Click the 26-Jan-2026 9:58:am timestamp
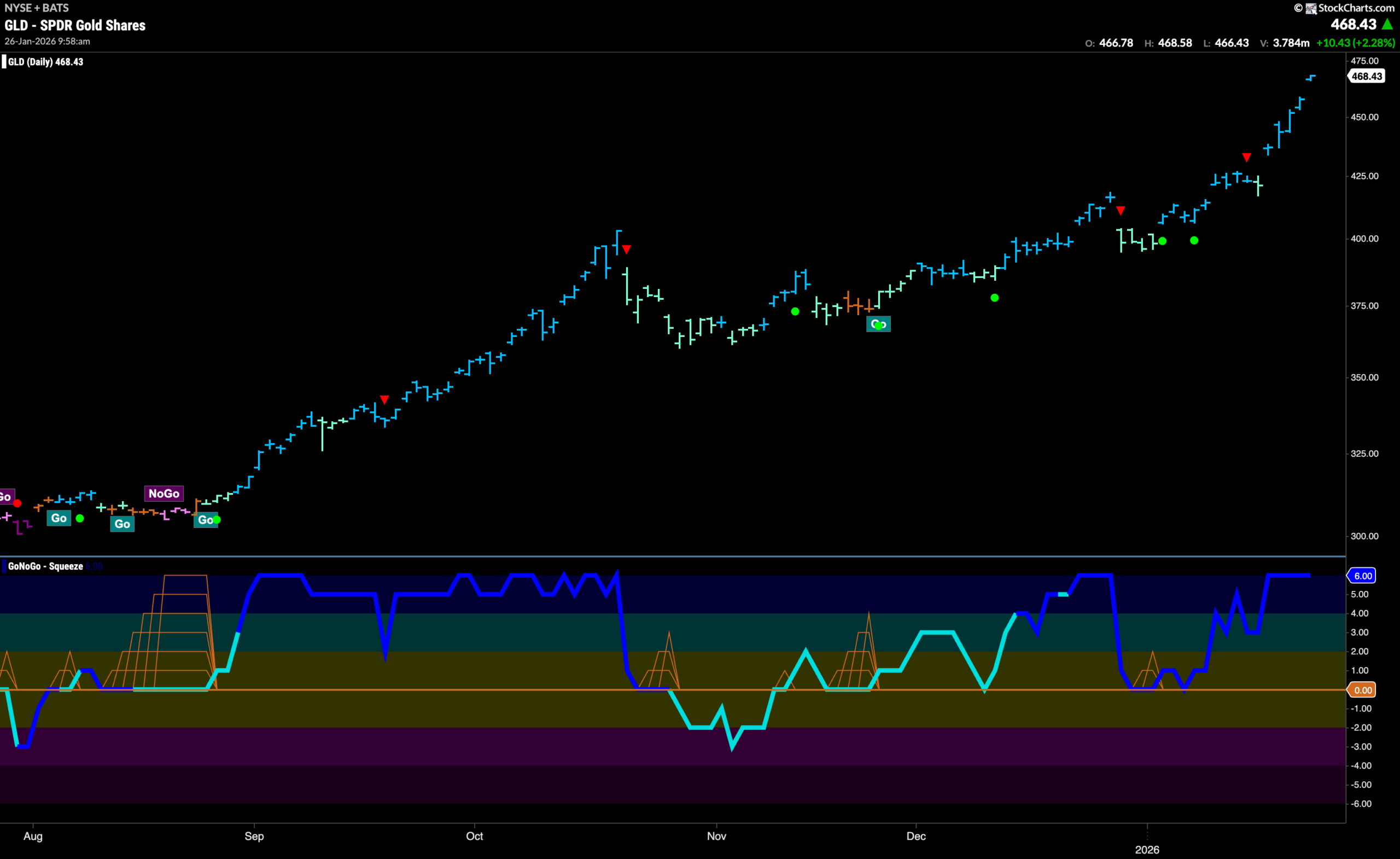The width and height of the screenshot is (1400, 859). [x=47, y=42]
